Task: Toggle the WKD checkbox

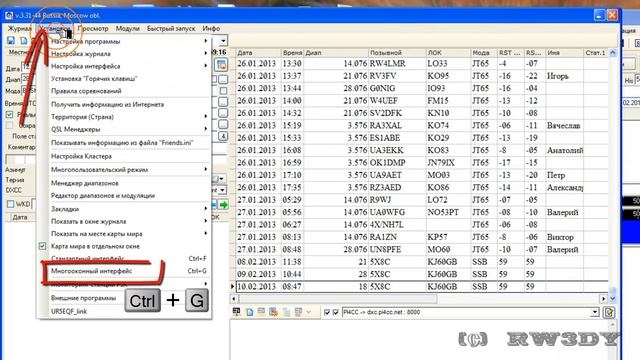Action: click(x=11, y=204)
